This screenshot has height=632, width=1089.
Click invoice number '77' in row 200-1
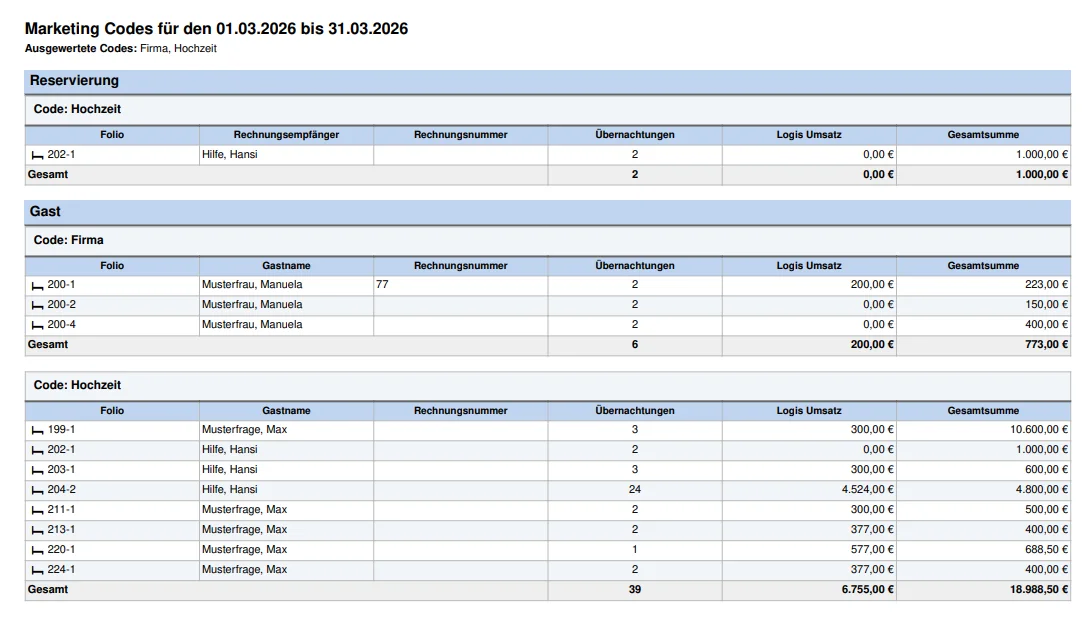point(382,285)
